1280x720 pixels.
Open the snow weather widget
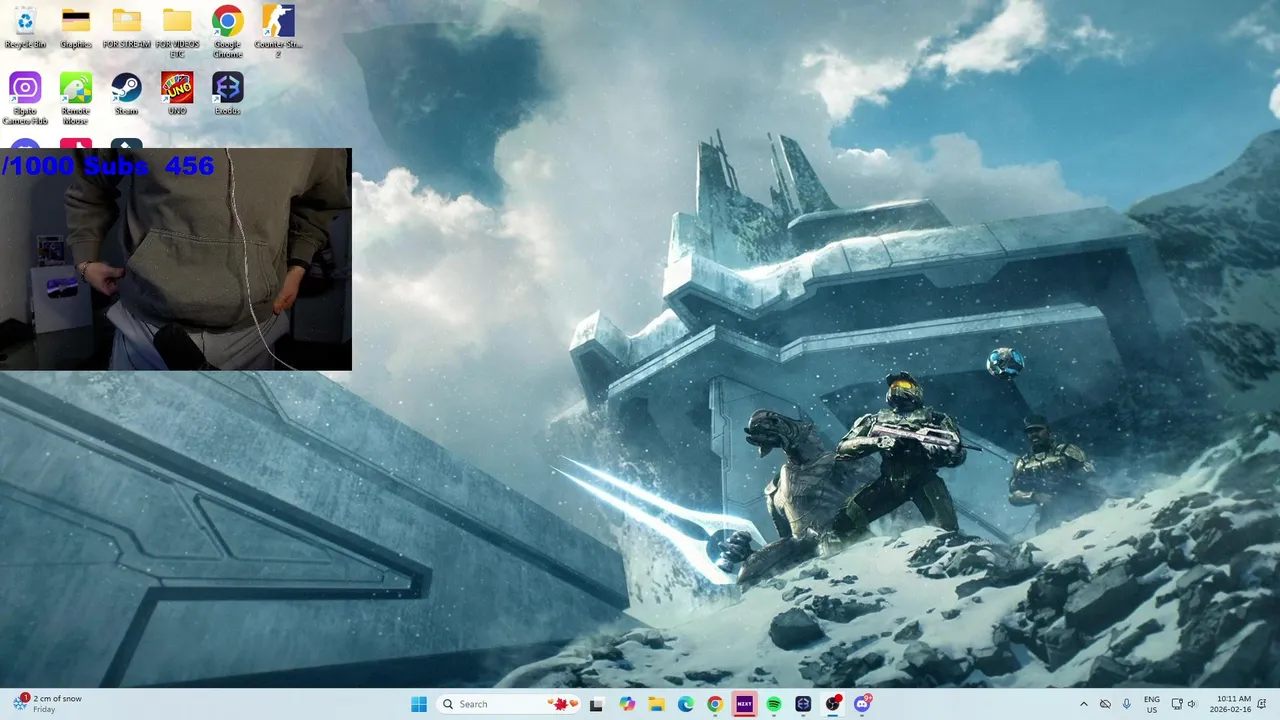48,704
